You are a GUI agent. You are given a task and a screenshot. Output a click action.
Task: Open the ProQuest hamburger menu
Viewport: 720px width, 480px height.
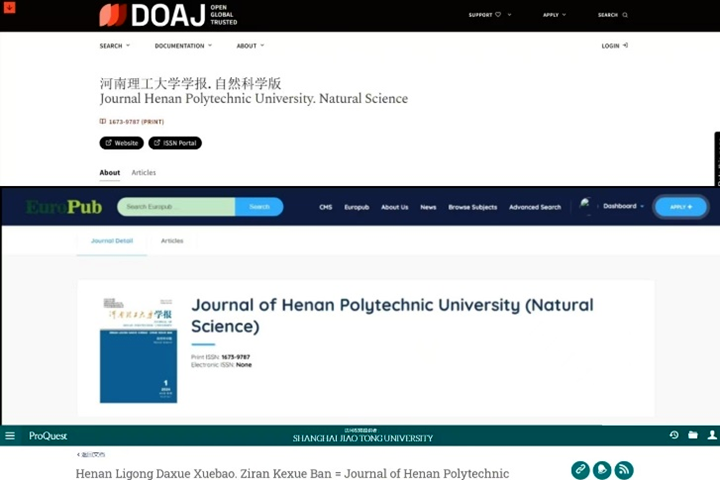(10, 436)
